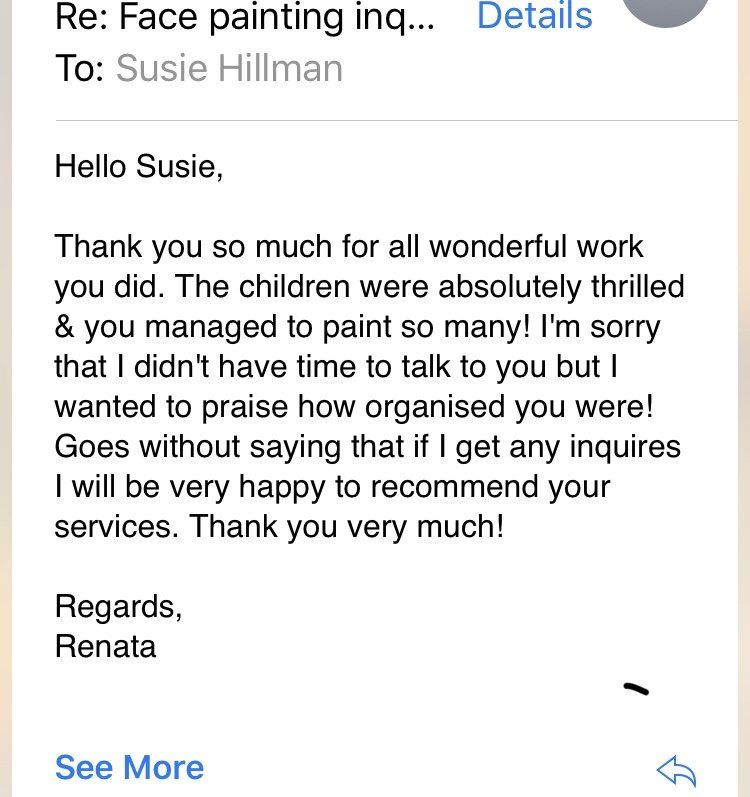This screenshot has width=750, height=797.
Task: Open the reply arrow icon
Action: coord(676,771)
